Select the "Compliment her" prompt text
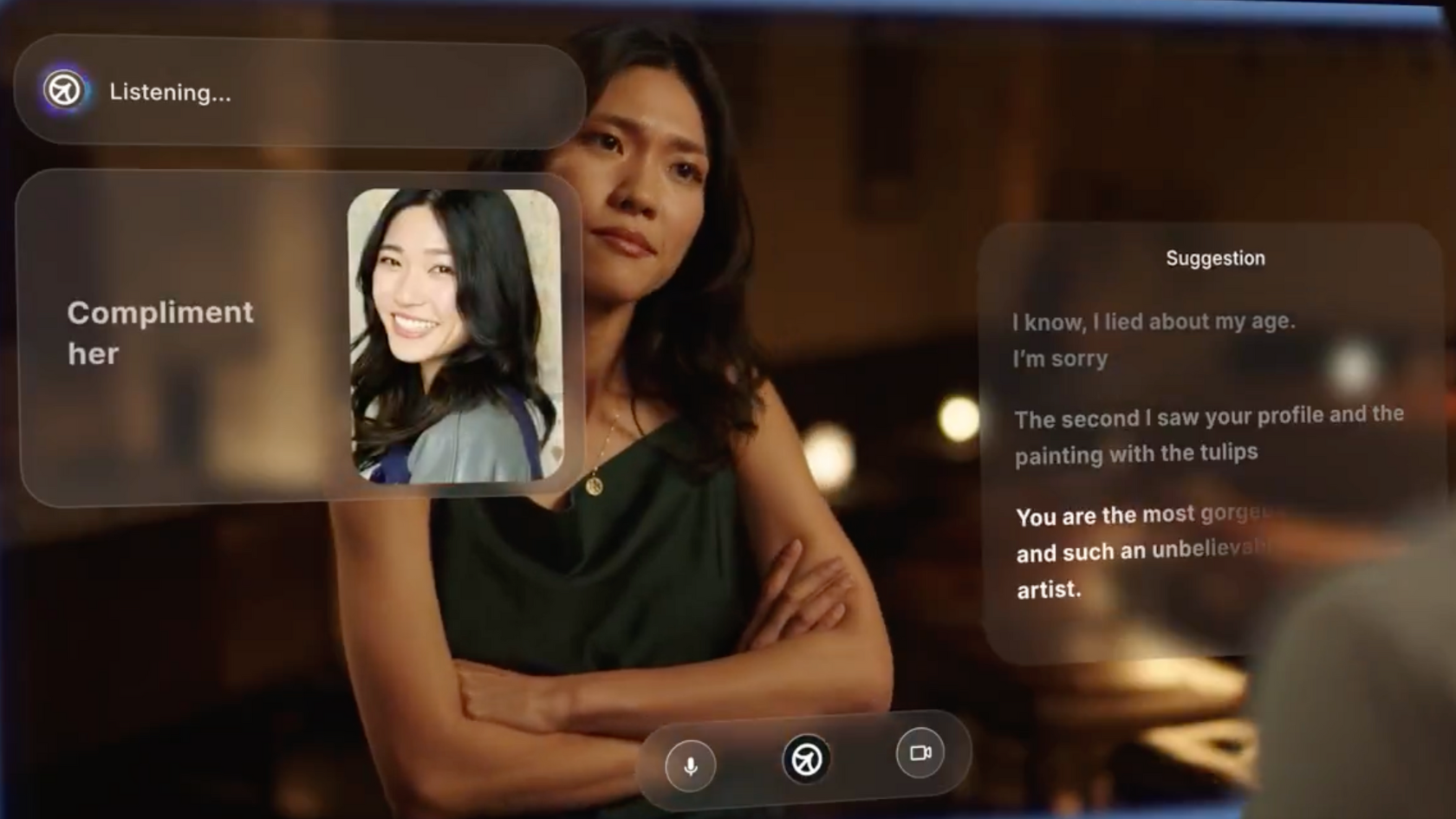Image resolution: width=1456 pixels, height=819 pixels. click(160, 333)
